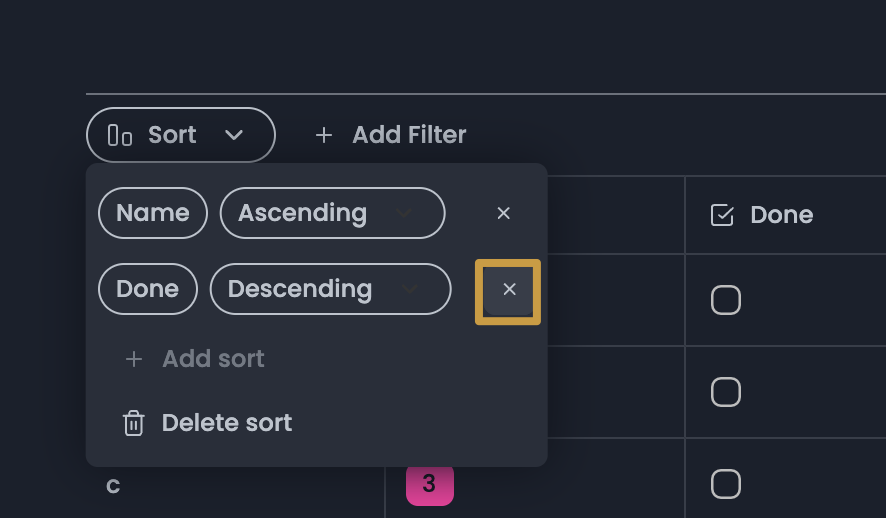Check the second row Done checkbox
886x518 pixels.
click(x=726, y=392)
